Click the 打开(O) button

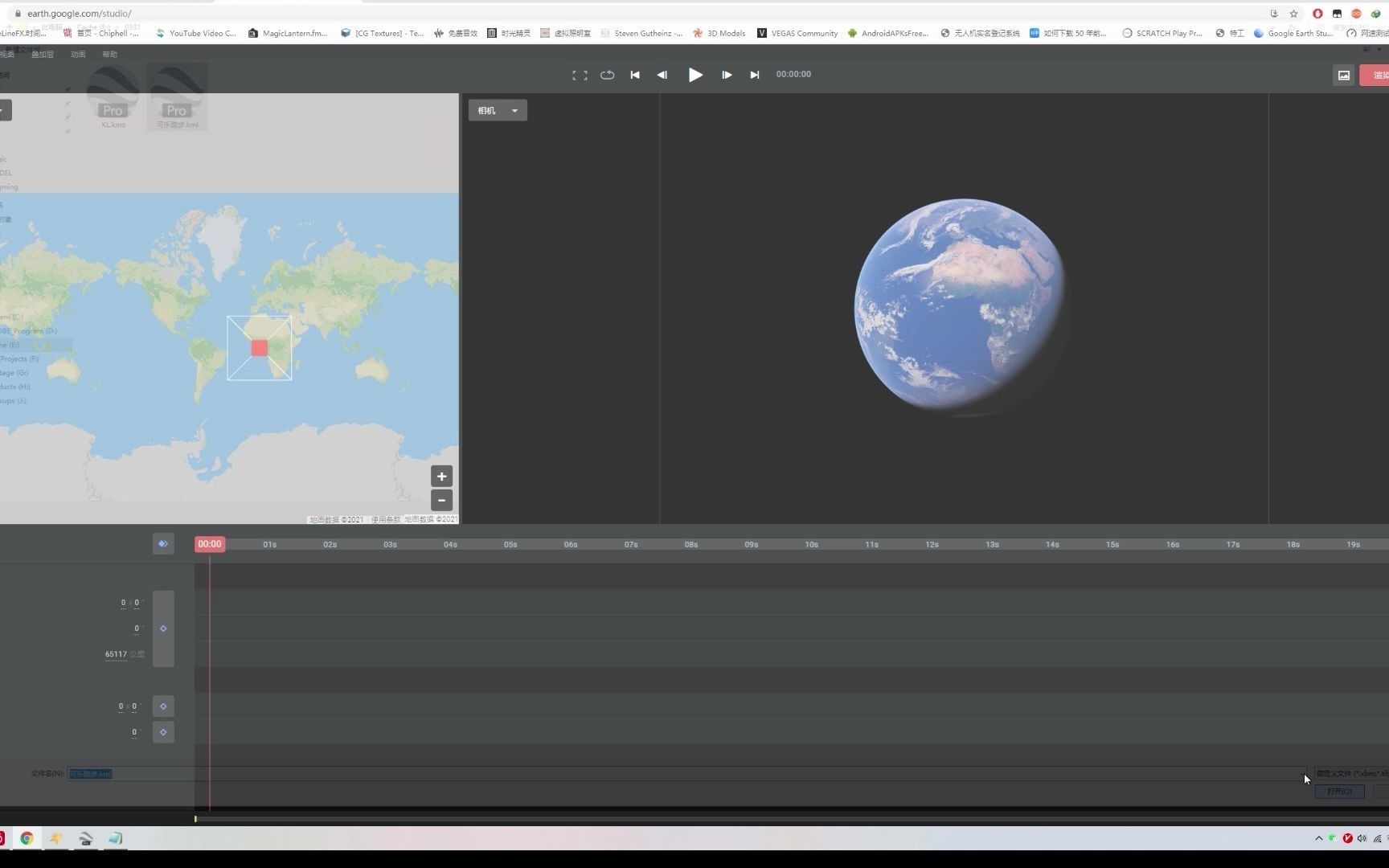[1339, 792]
